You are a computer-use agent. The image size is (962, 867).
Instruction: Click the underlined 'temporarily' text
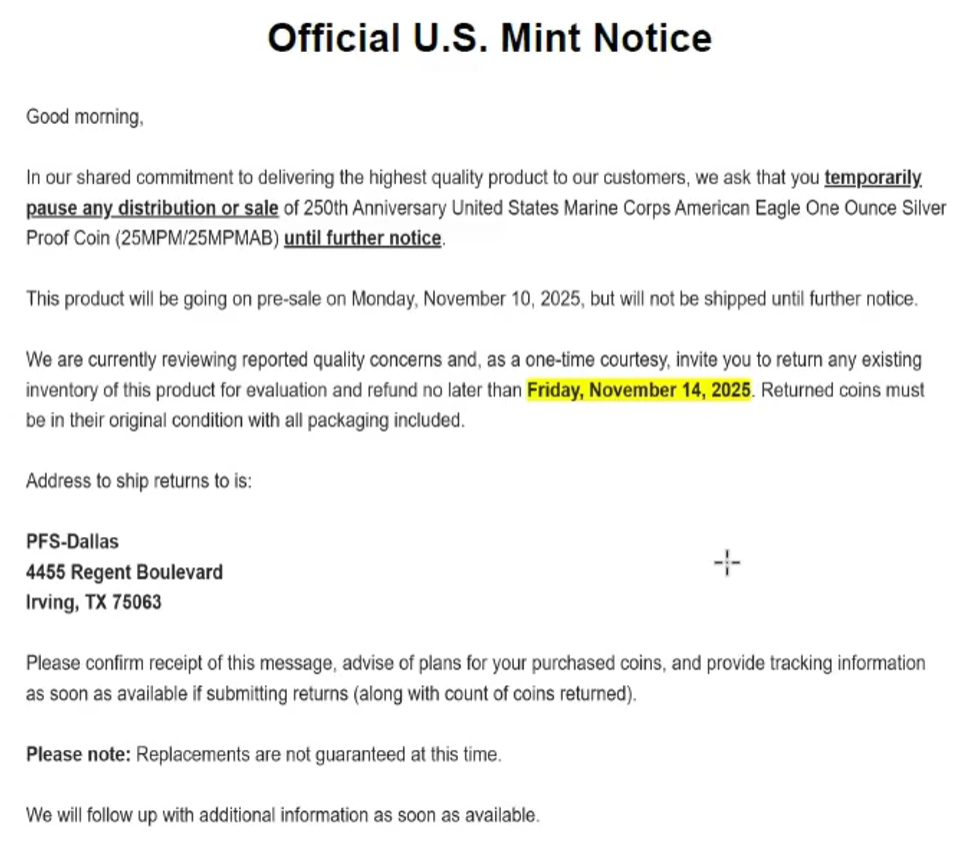coord(873,178)
